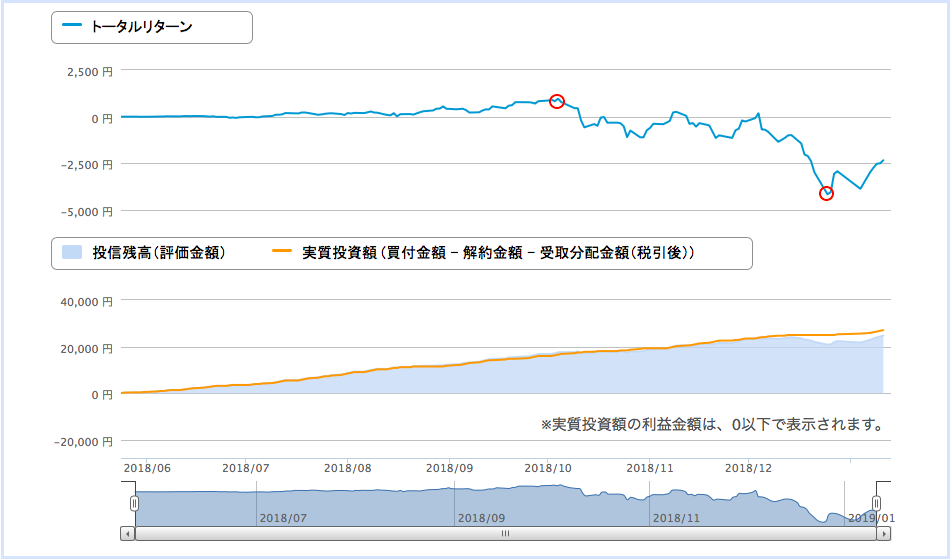Click the scrollbar right arrow button
Image resolution: width=952 pixels, height=560 pixels.
click(x=883, y=534)
